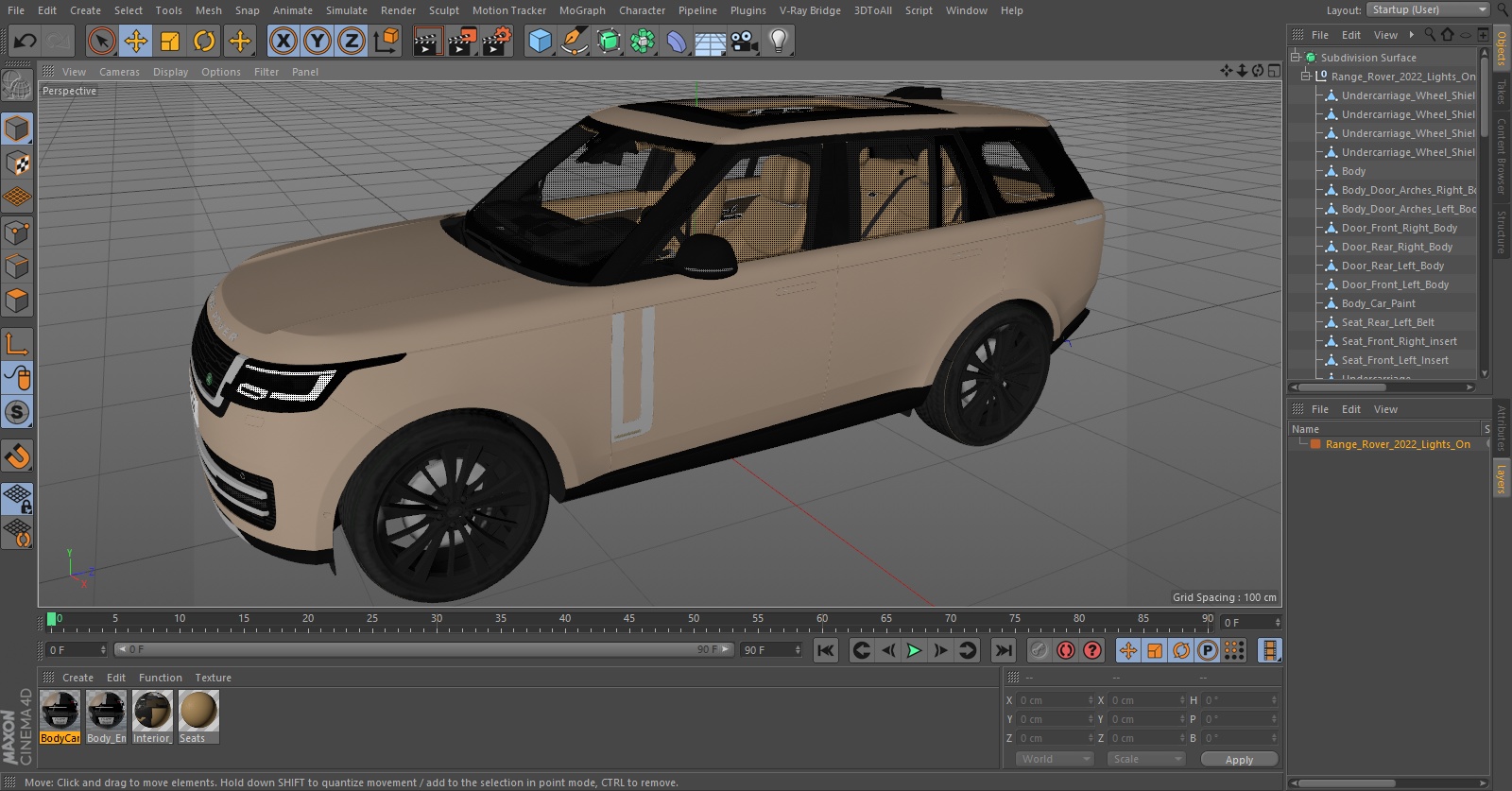Image resolution: width=1512 pixels, height=791 pixels.
Task: Click the green generator object icon
Action: tap(610, 41)
